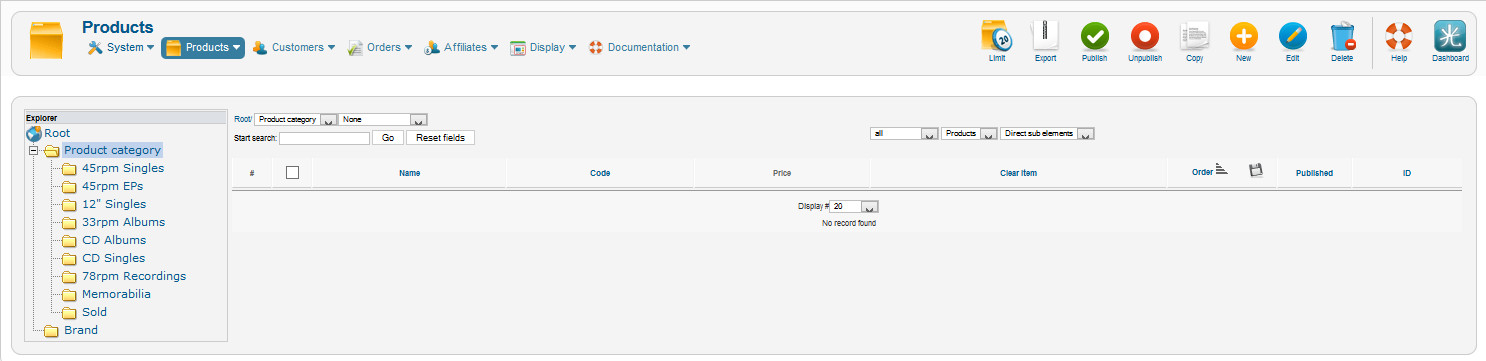Click the green Publish icon

(x=1095, y=37)
